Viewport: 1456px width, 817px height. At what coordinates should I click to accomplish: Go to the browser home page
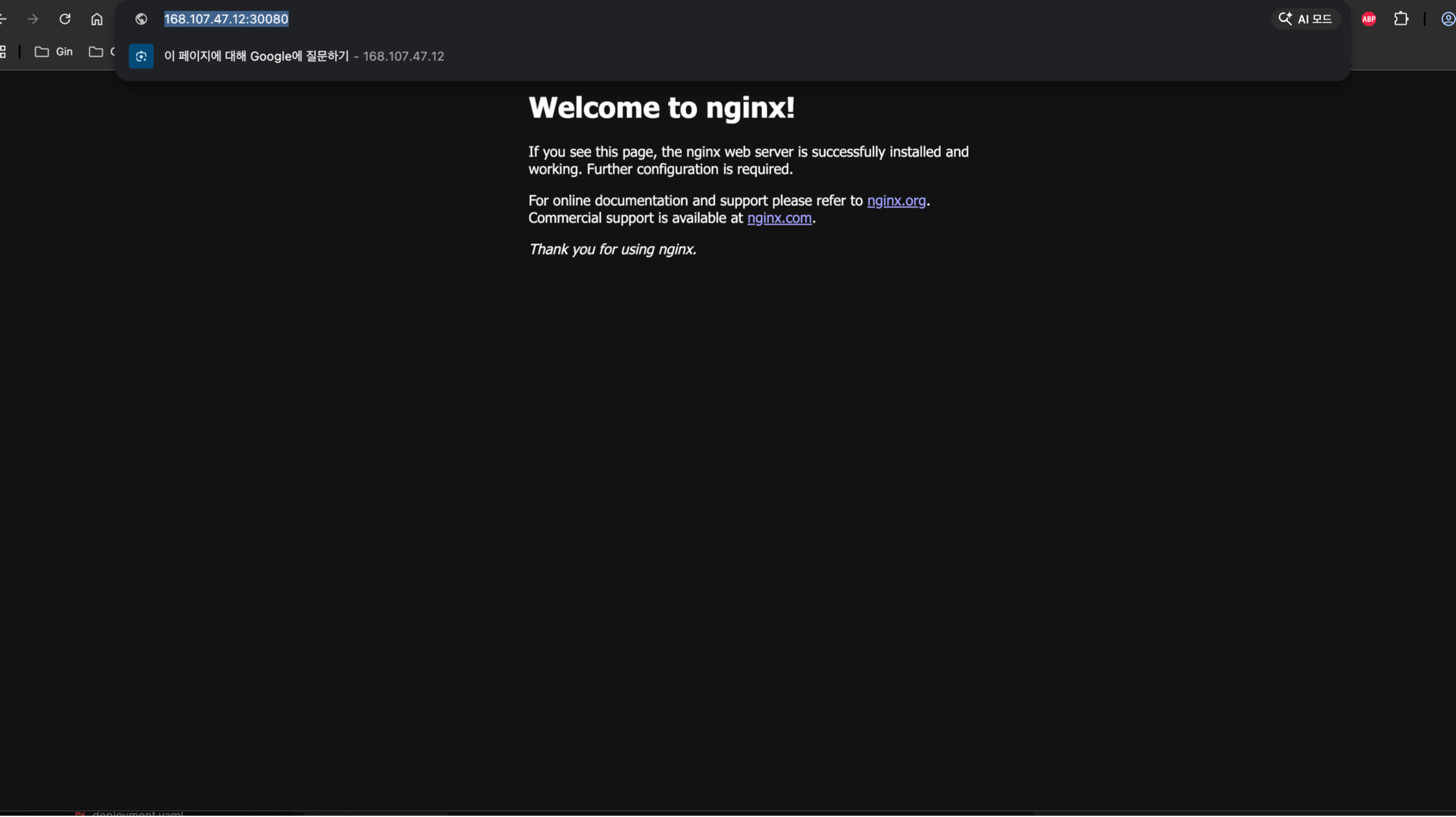[97, 19]
